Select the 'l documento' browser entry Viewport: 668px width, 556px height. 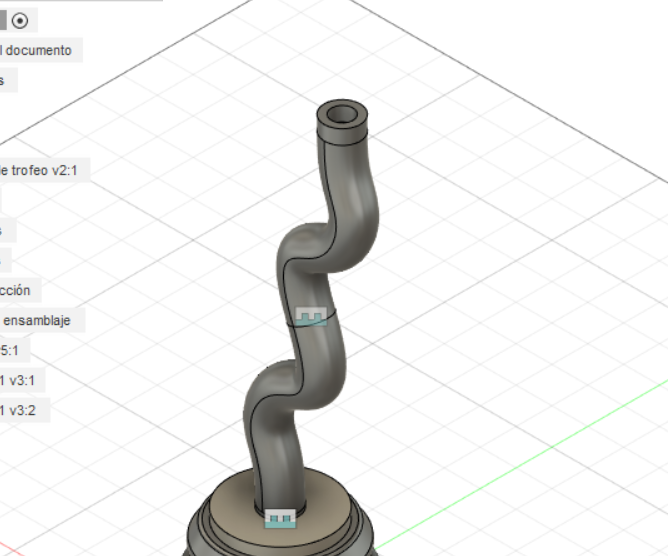[37, 50]
